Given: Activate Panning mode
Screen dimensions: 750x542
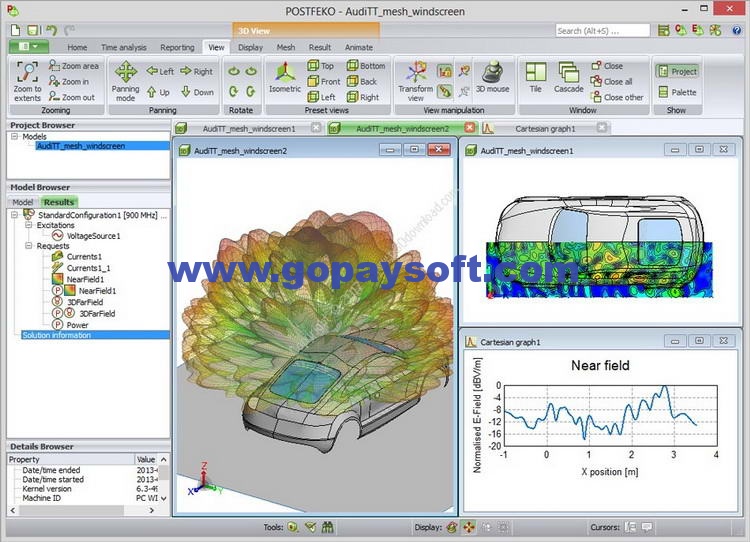Looking at the screenshot, I should [x=125, y=80].
